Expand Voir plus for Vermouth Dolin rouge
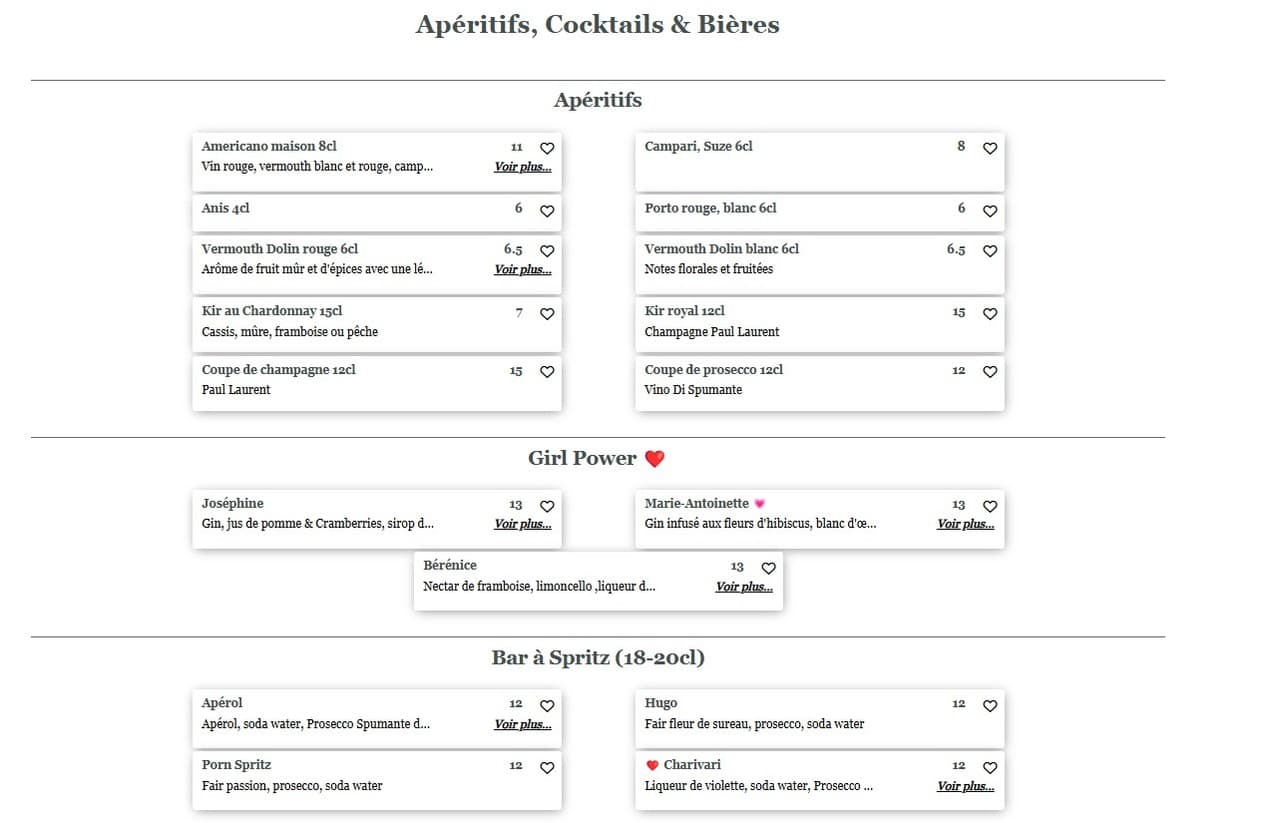Screen dimensions: 1273x823 click(522, 269)
